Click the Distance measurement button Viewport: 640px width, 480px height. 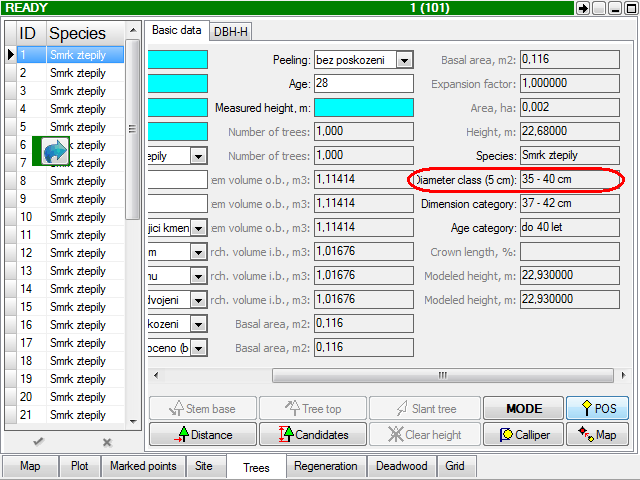[203, 434]
